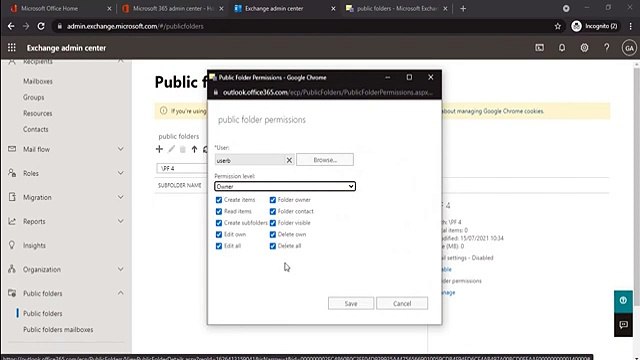Go up one folder level arrow
This screenshot has width=640, height=360.
(x=194, y=149)
